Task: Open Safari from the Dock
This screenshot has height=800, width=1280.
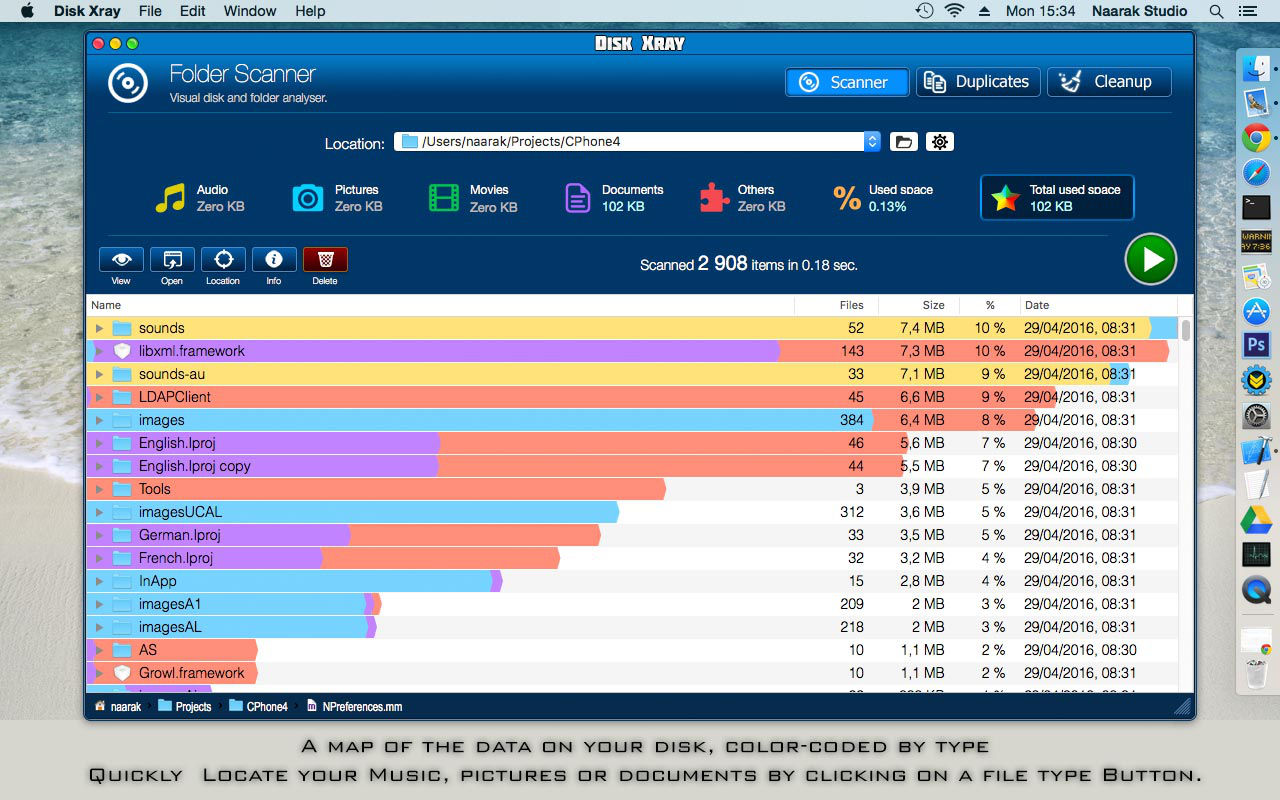Action: coord(1256,172)
